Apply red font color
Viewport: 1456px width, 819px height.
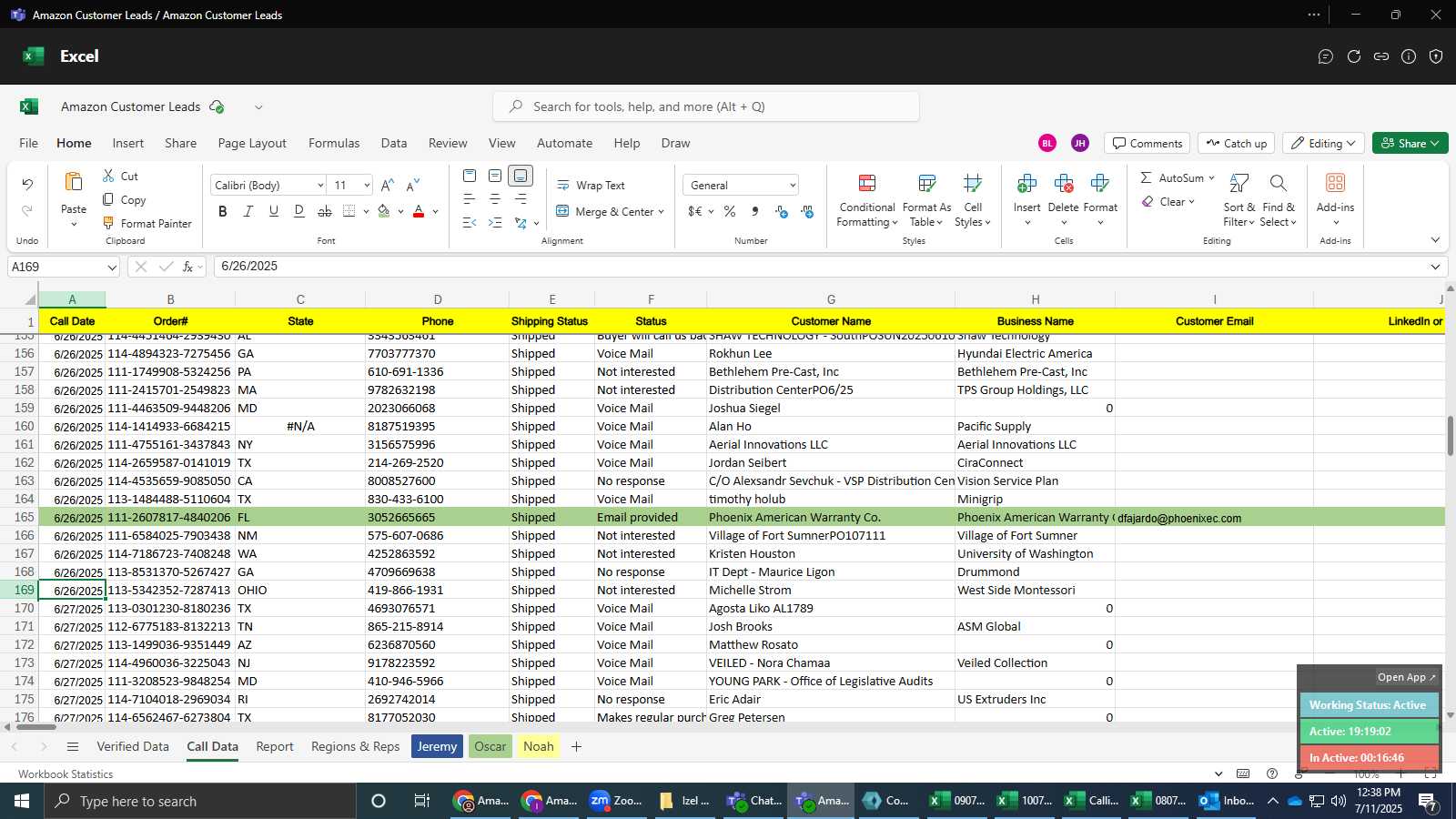click(x=419, y=211)
